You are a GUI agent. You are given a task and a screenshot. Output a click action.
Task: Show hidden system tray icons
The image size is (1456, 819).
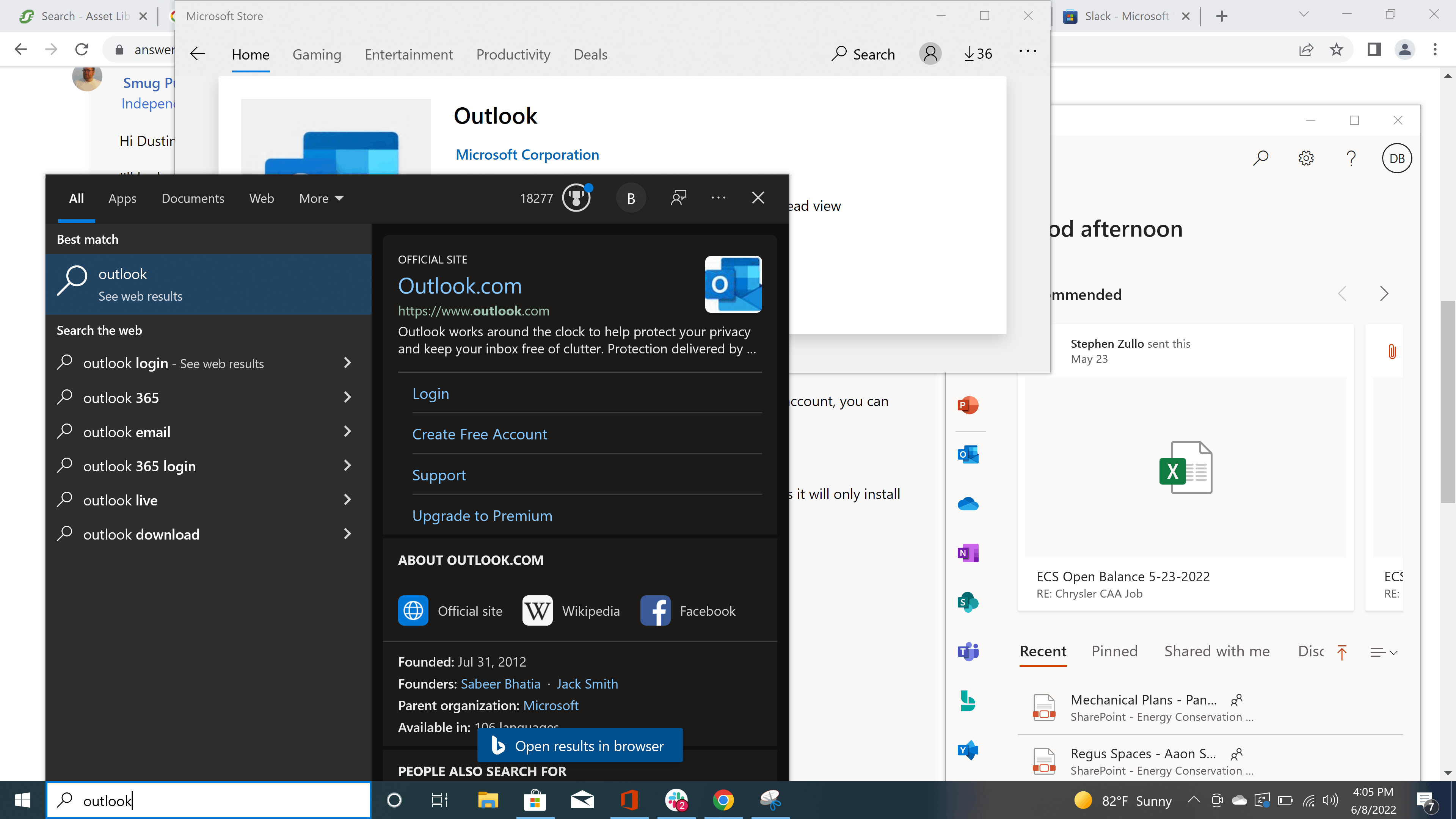[x=1194, y=800]
